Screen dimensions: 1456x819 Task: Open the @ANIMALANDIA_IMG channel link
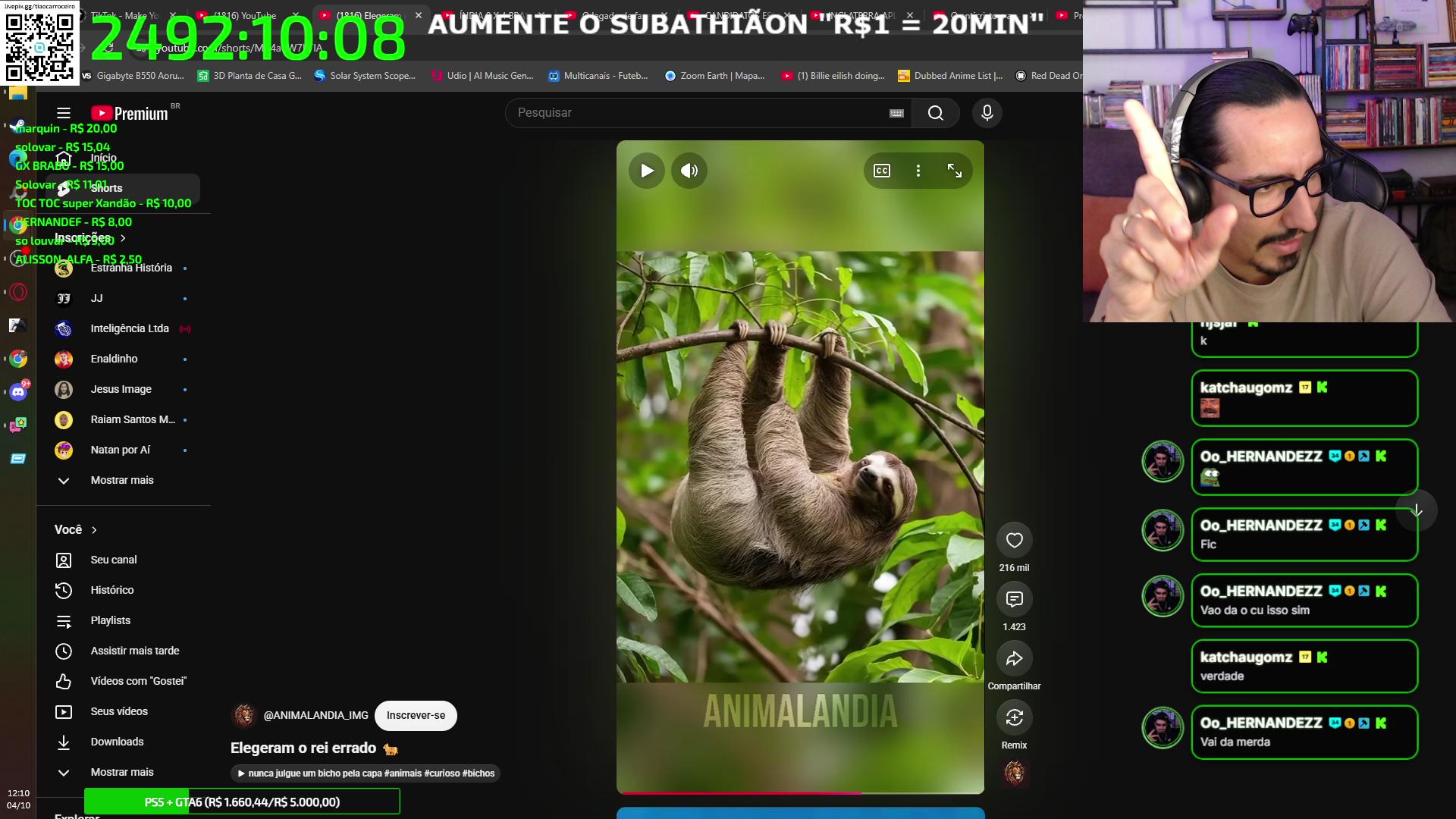315,715
